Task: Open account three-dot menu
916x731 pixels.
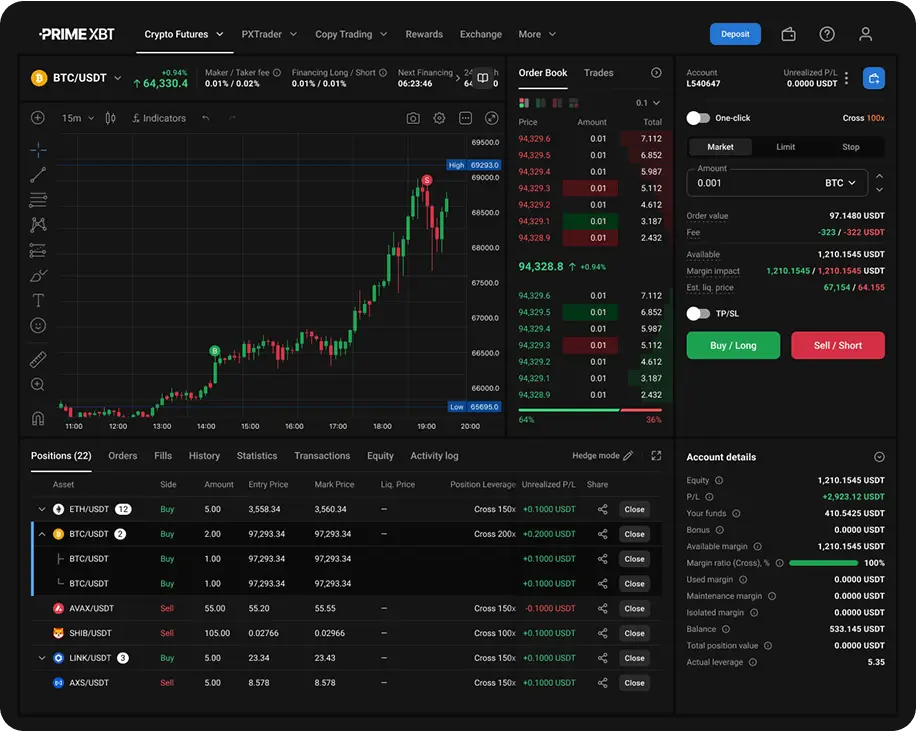Action: click(846, 78)
